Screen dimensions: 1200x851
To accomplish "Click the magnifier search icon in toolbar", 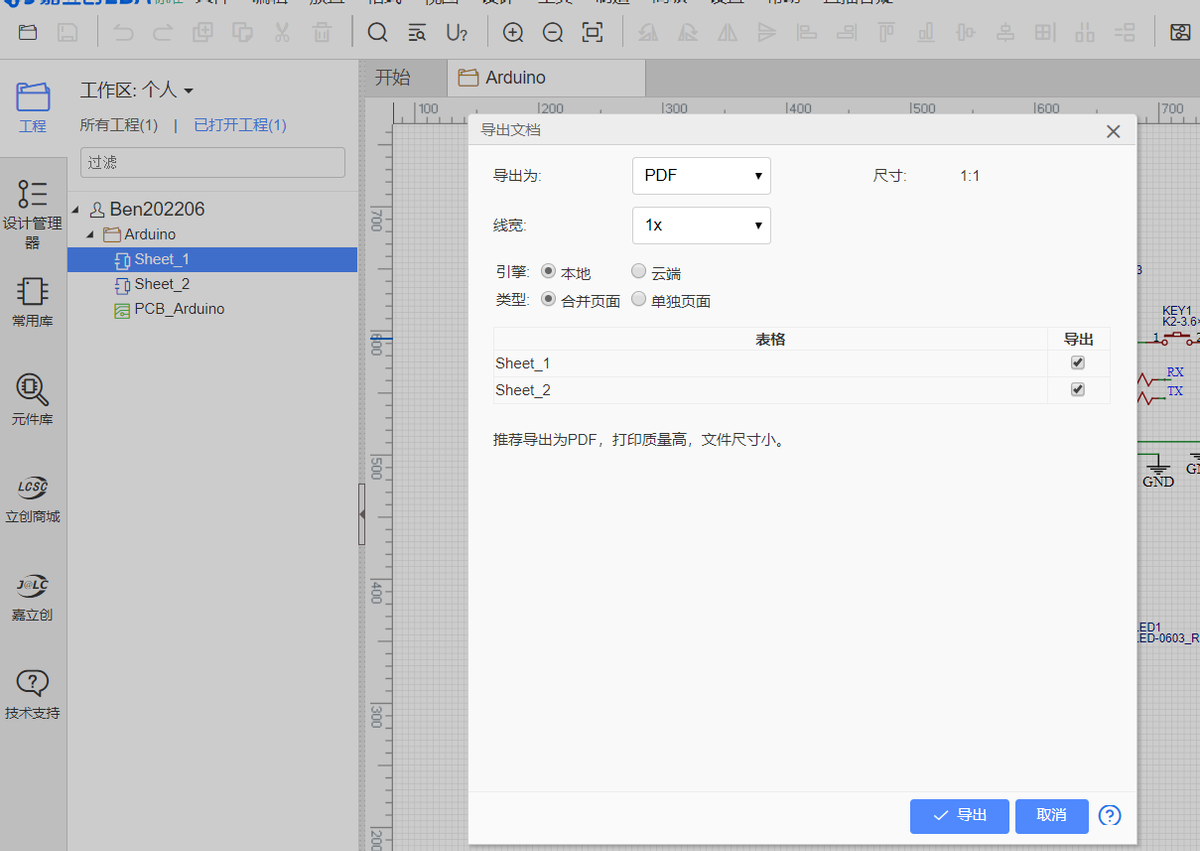I will click(x=377, y=33).
